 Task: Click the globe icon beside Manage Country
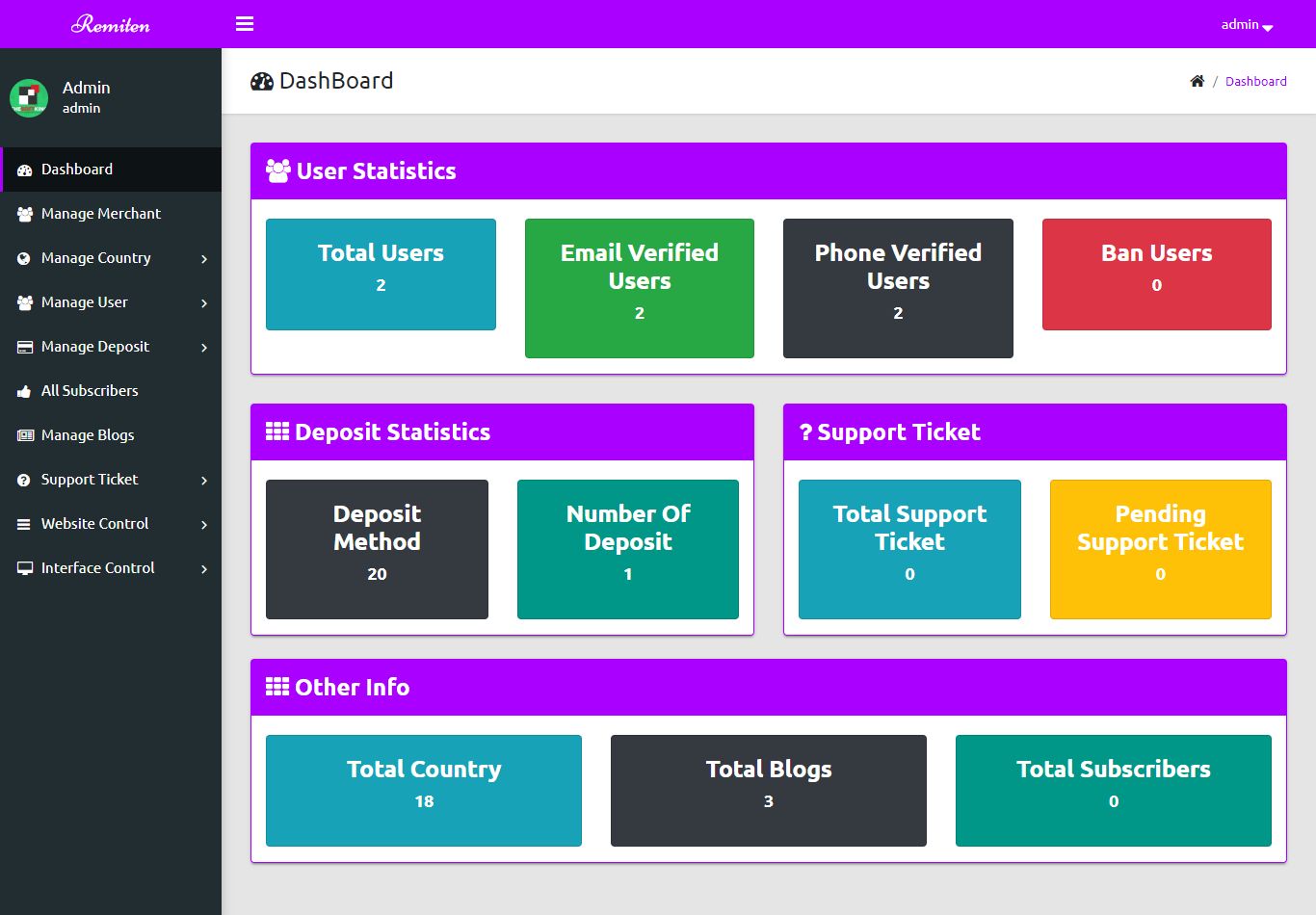tap(25, 258)
